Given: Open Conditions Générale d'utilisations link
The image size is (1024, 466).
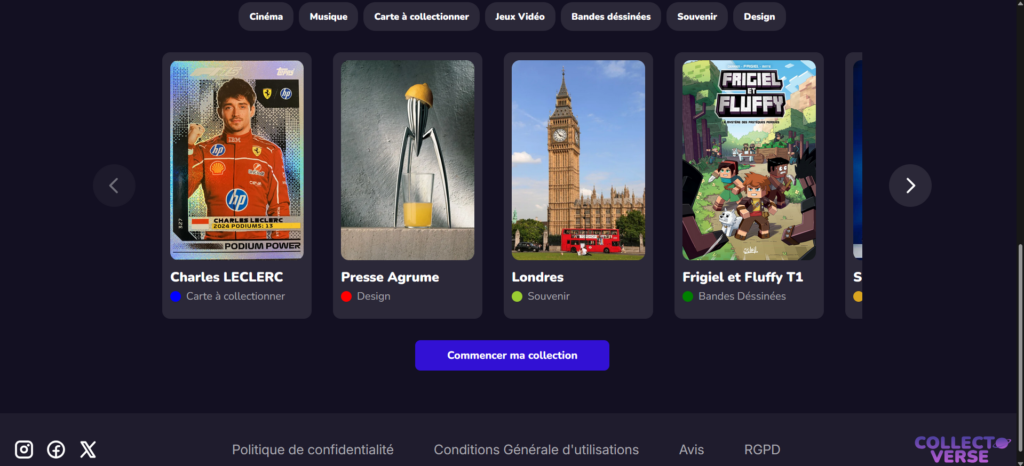Looking at the screenshot, I should pyautogui.click(x=536, y=450).
